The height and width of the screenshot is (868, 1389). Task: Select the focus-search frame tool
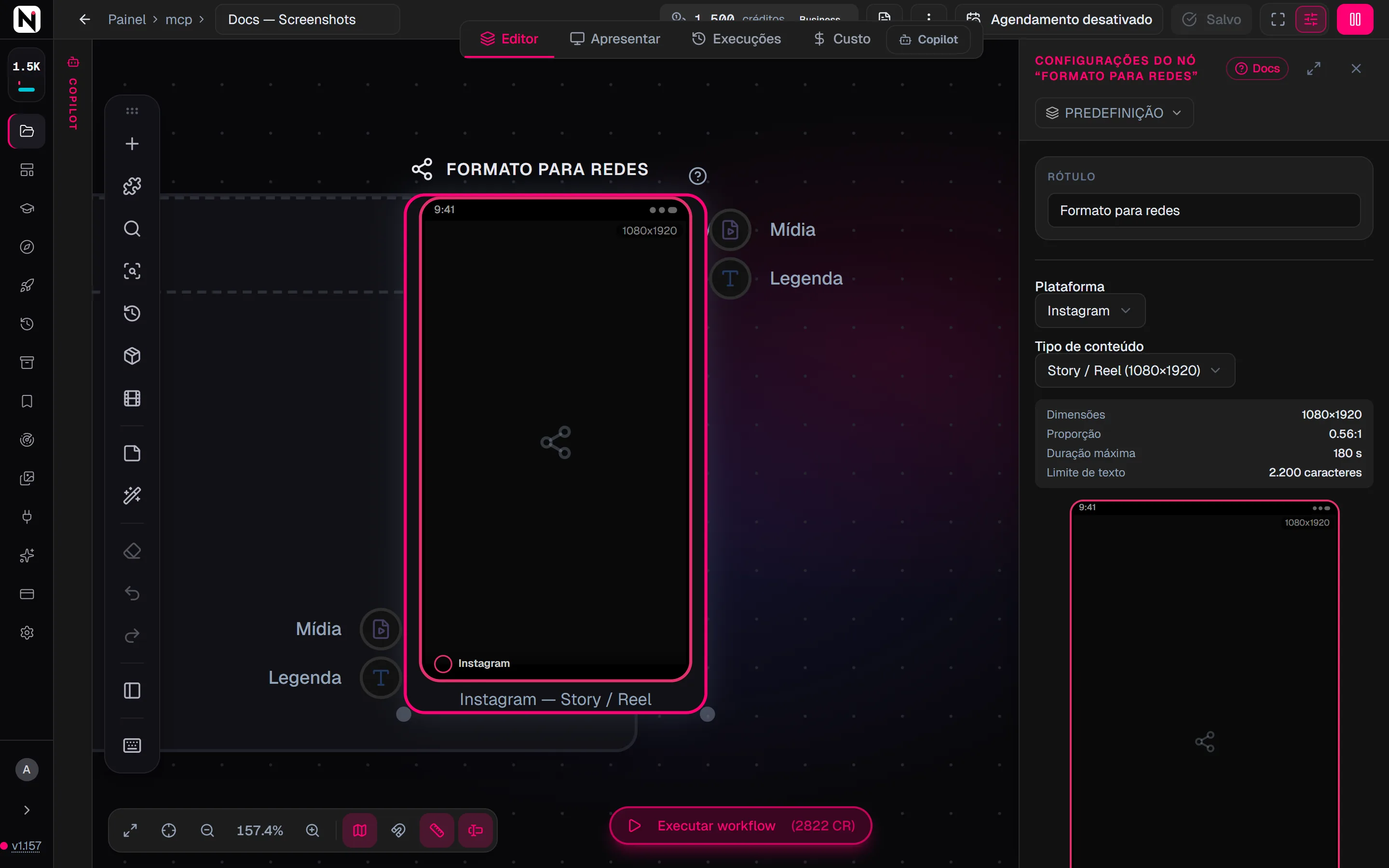tap(132, 271)
